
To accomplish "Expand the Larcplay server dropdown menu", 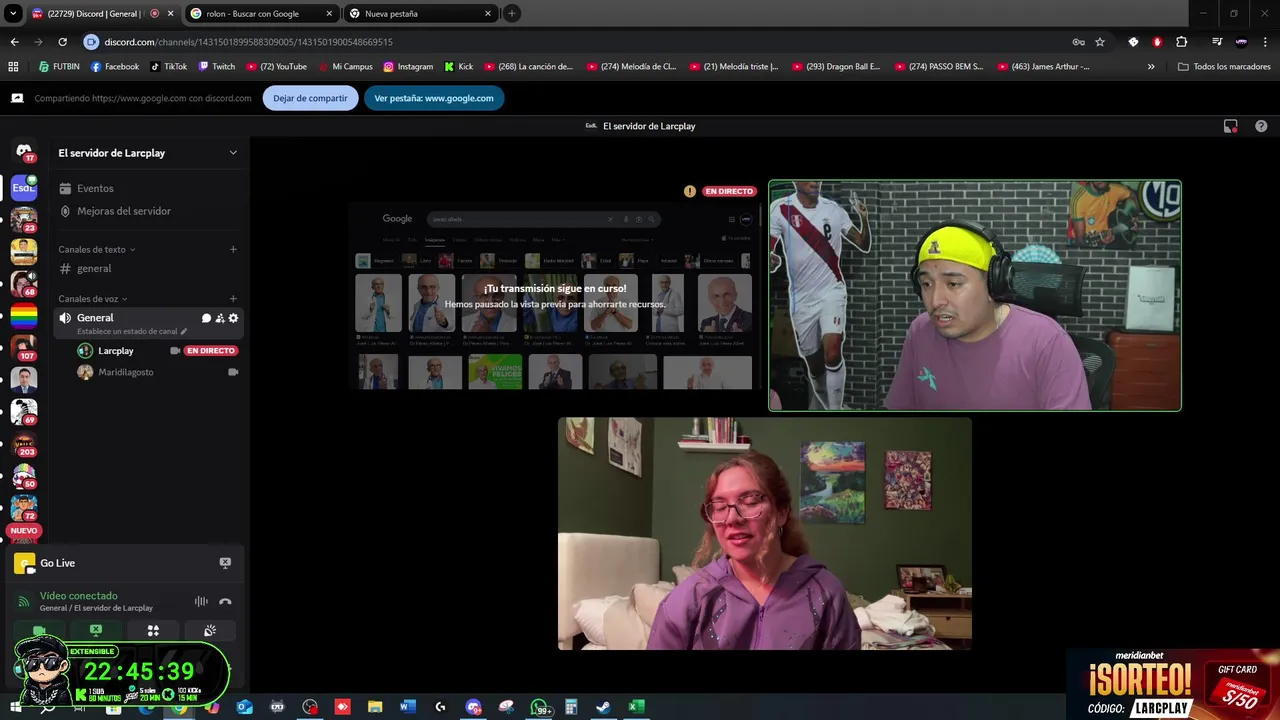I will pos(233,153).
